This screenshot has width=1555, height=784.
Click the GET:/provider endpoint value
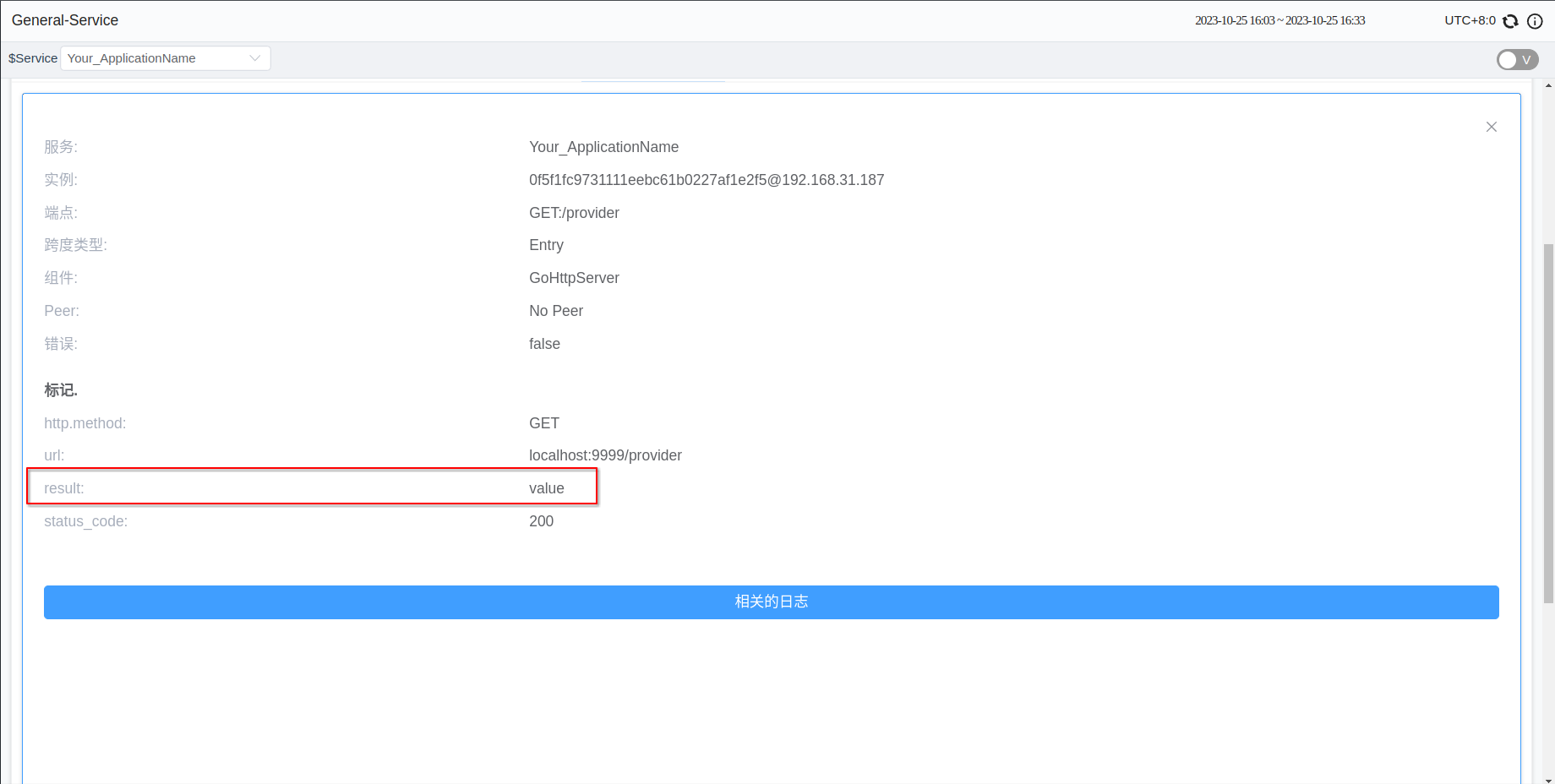[x=574, y=213]
